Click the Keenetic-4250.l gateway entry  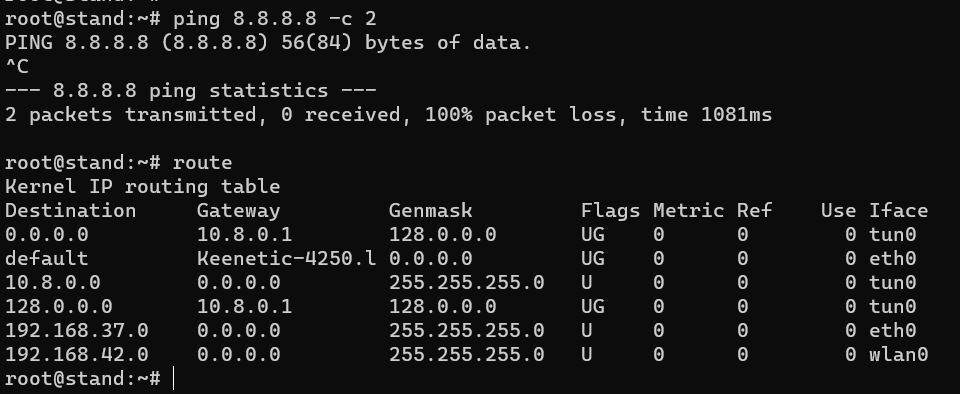(x=287, y=258)
